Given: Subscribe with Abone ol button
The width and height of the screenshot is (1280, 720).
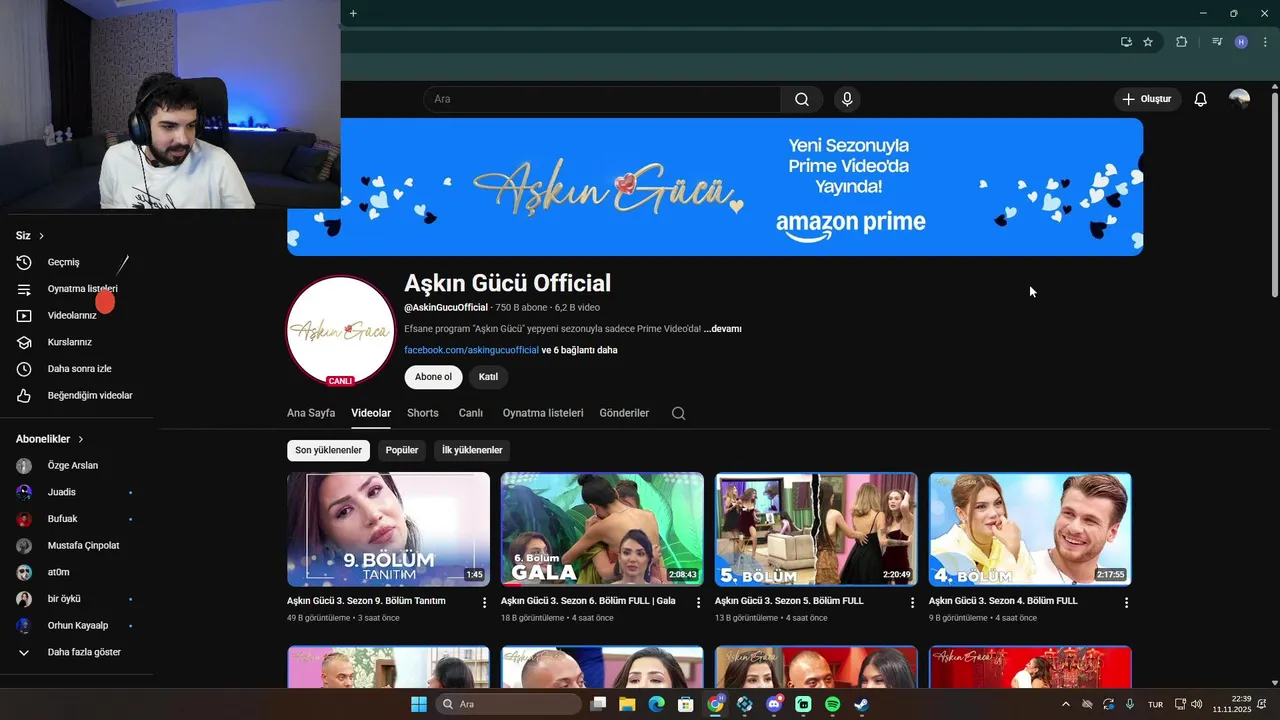Looking at the screenshot, I should [433, 377].
